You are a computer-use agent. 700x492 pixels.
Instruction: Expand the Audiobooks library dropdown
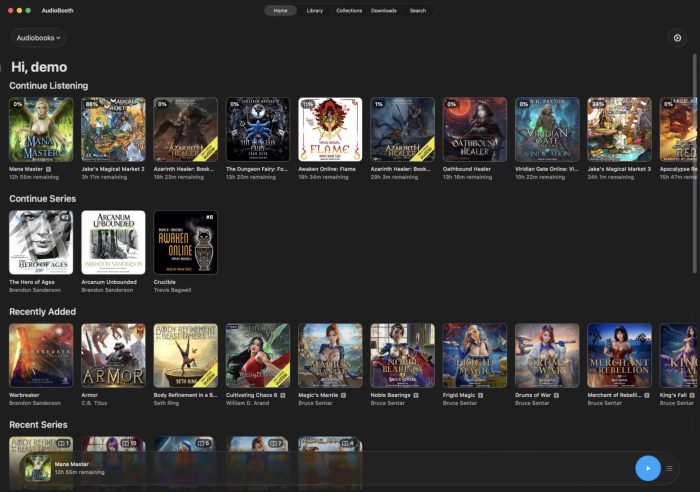(38, 38)
